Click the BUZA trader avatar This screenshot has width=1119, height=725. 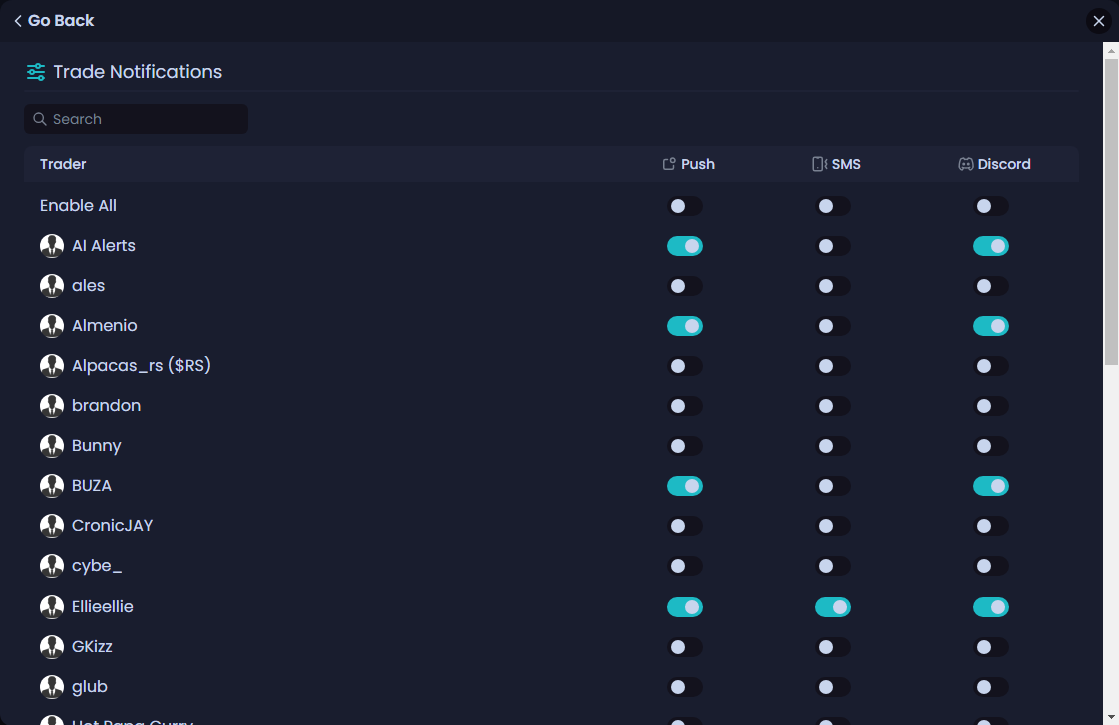pyautogui.click(x=52, y=486)
